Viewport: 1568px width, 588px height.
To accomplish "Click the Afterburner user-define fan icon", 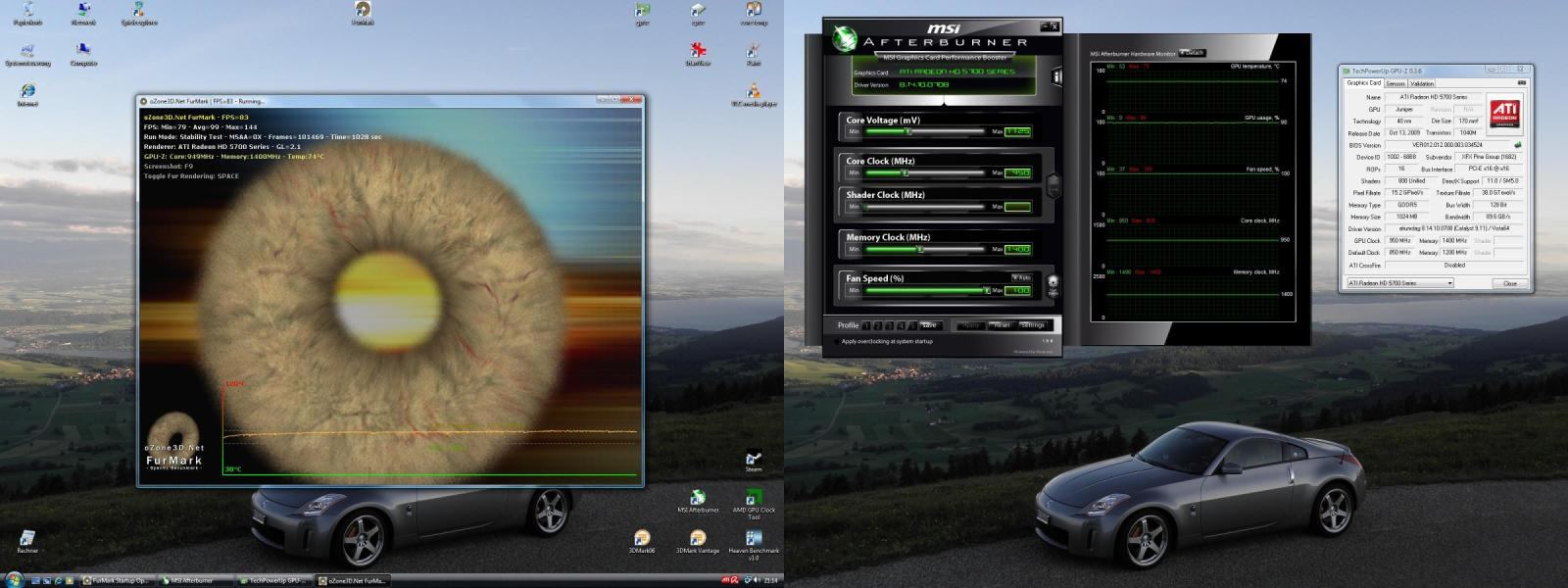I will pos(1053,287).
